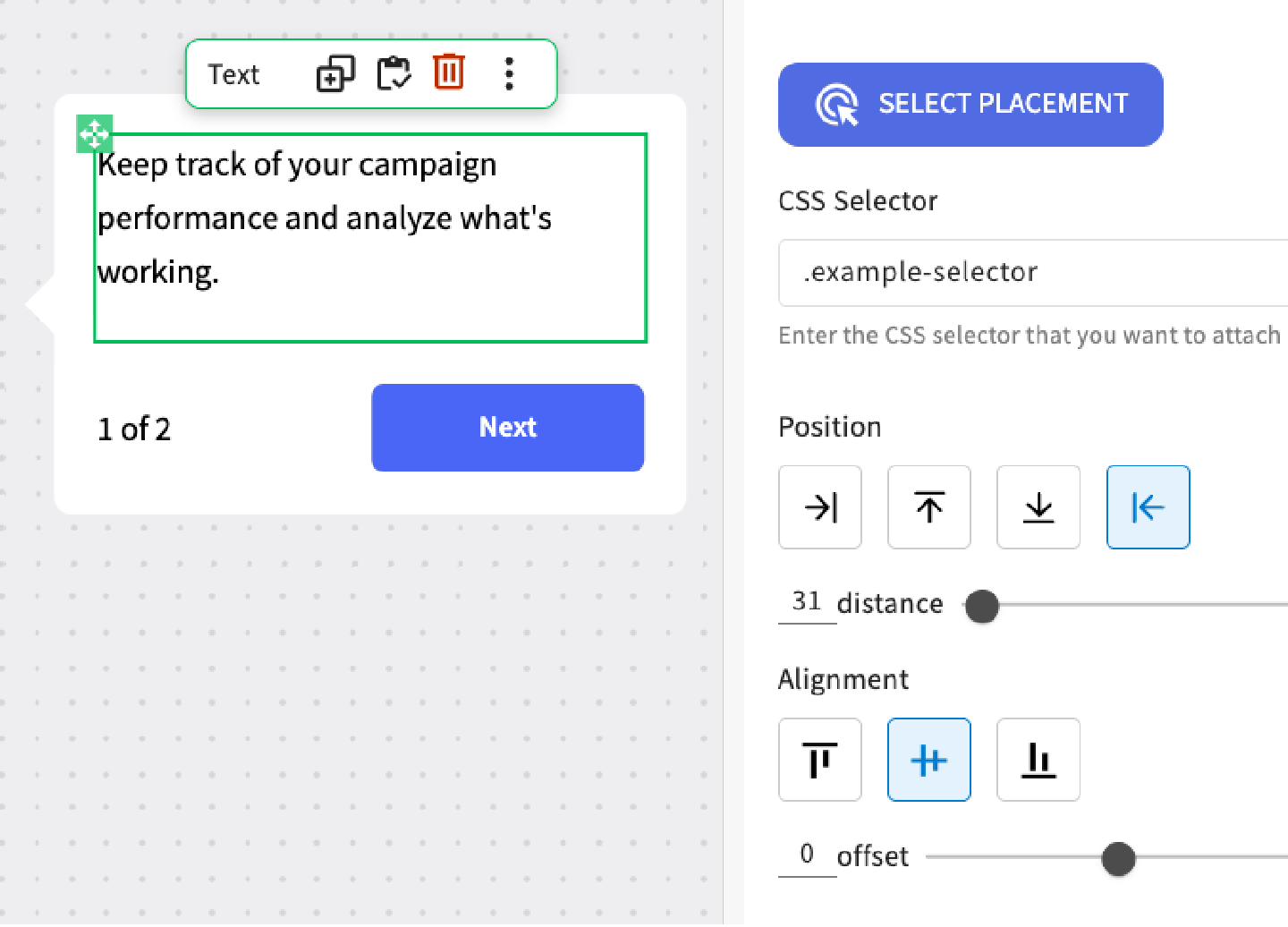
Task: Click the offset value field showing 0
Action: (x=807, y=855)
